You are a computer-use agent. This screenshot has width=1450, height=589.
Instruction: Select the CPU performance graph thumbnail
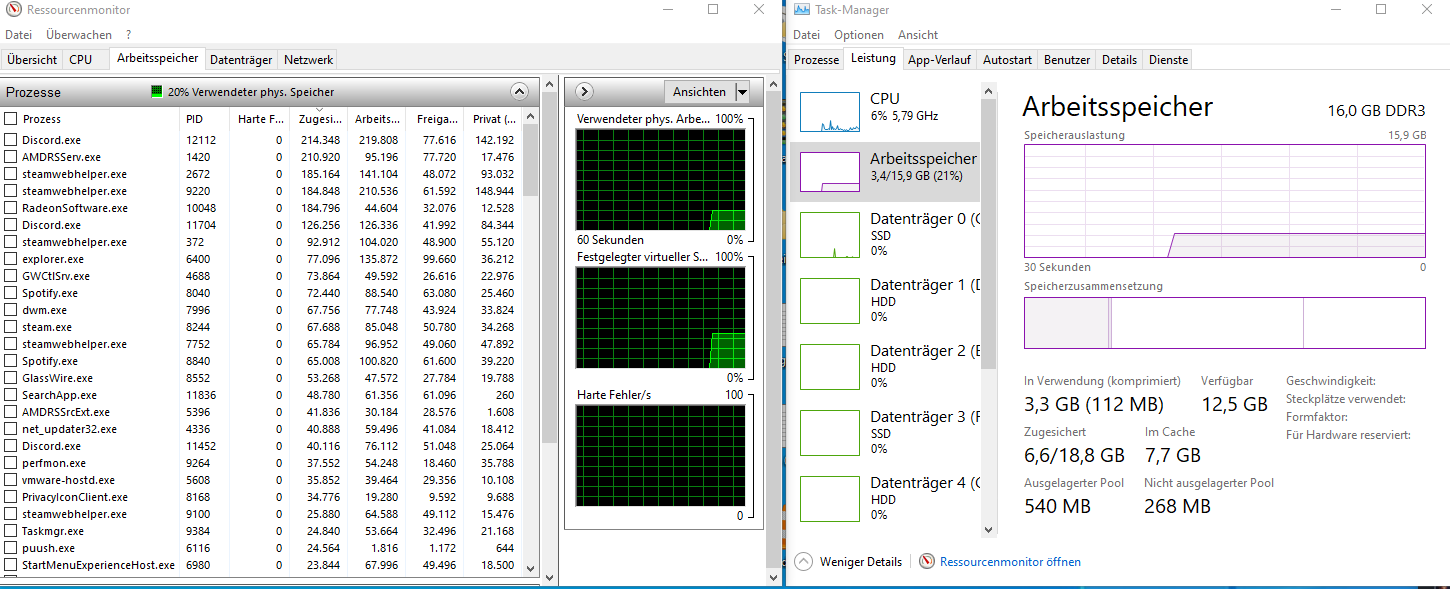pyautogui.click(x=830, y=112)
